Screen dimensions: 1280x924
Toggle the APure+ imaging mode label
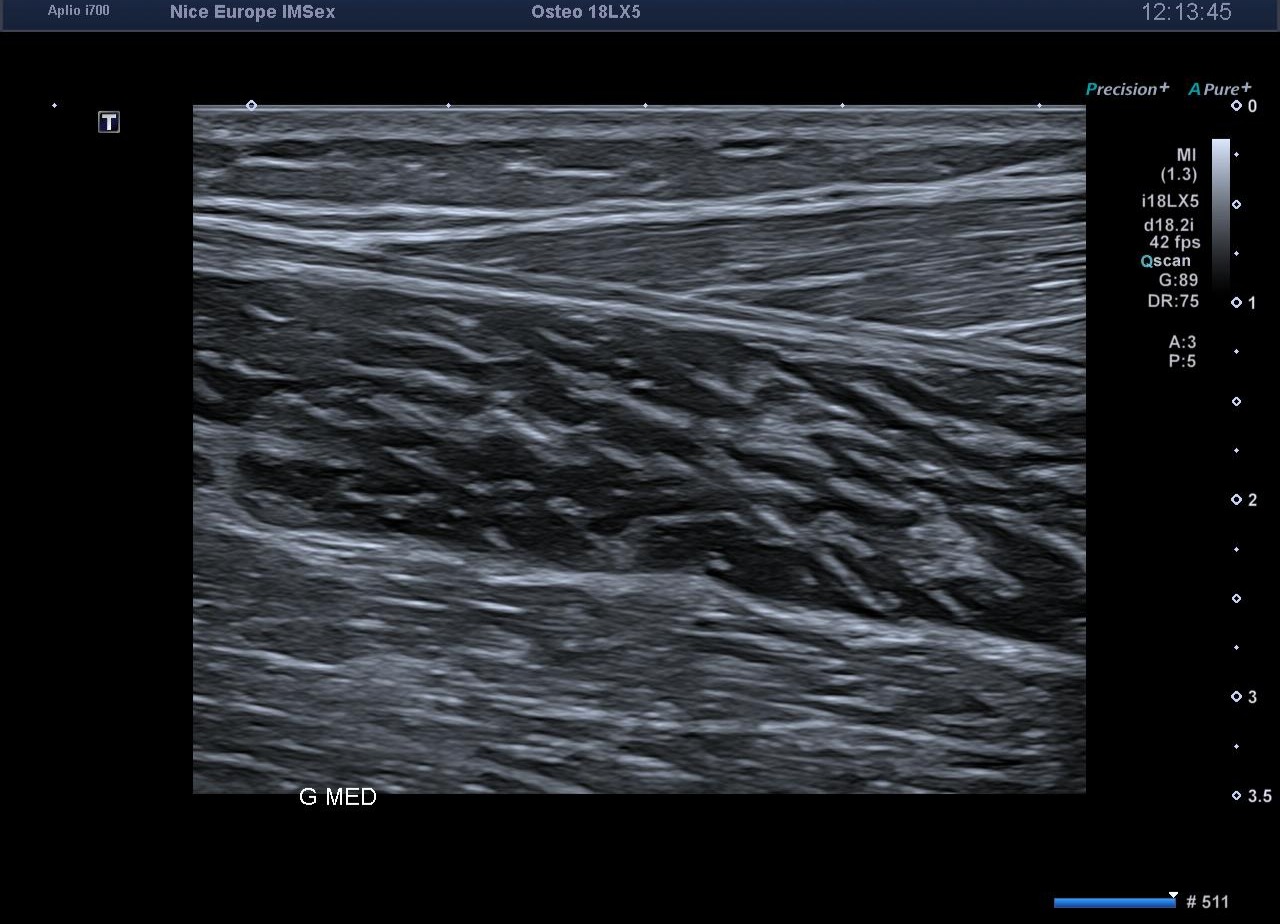coord(1219,89)
